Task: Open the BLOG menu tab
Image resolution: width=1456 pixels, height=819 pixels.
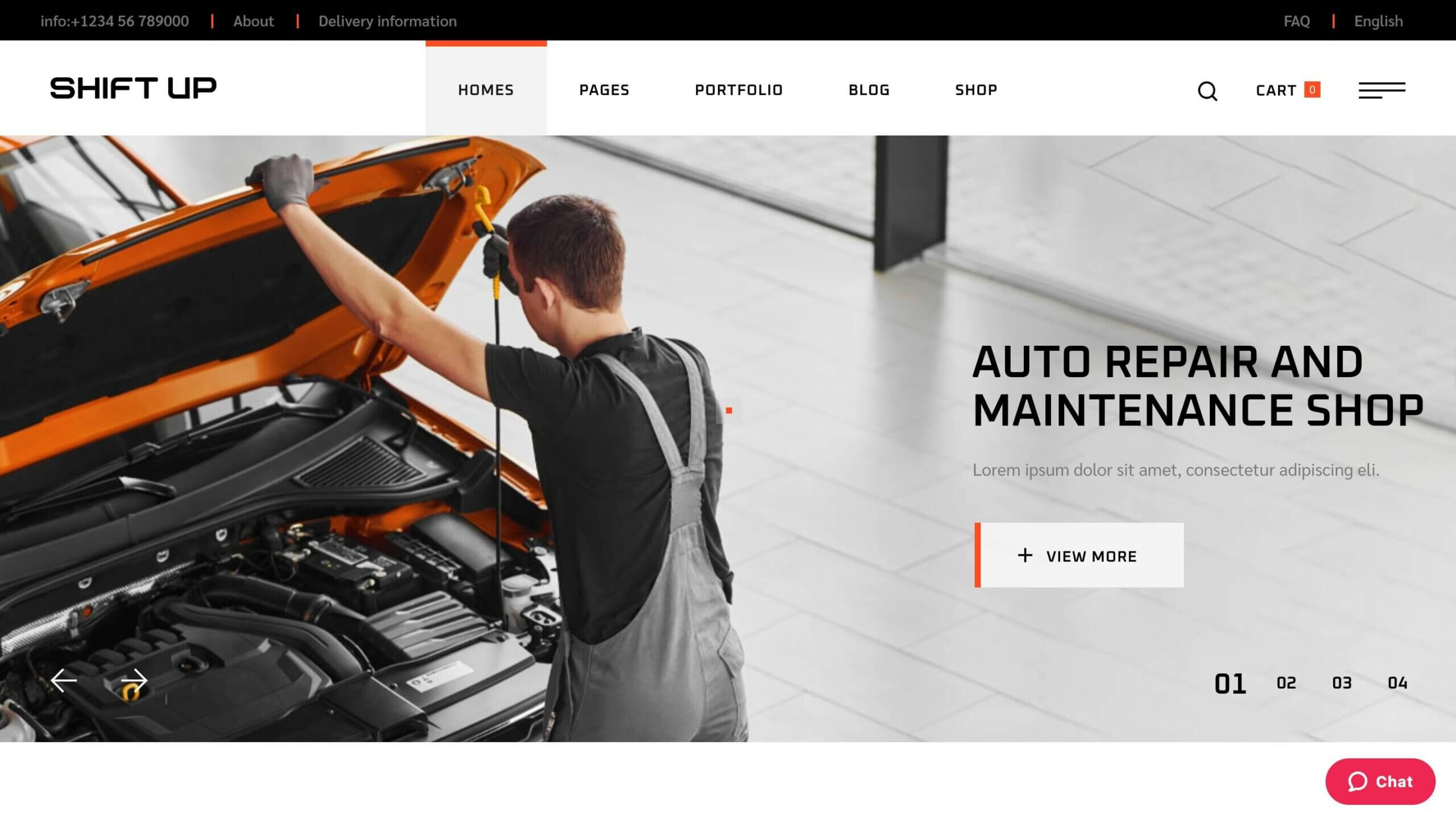Action: 868,89
